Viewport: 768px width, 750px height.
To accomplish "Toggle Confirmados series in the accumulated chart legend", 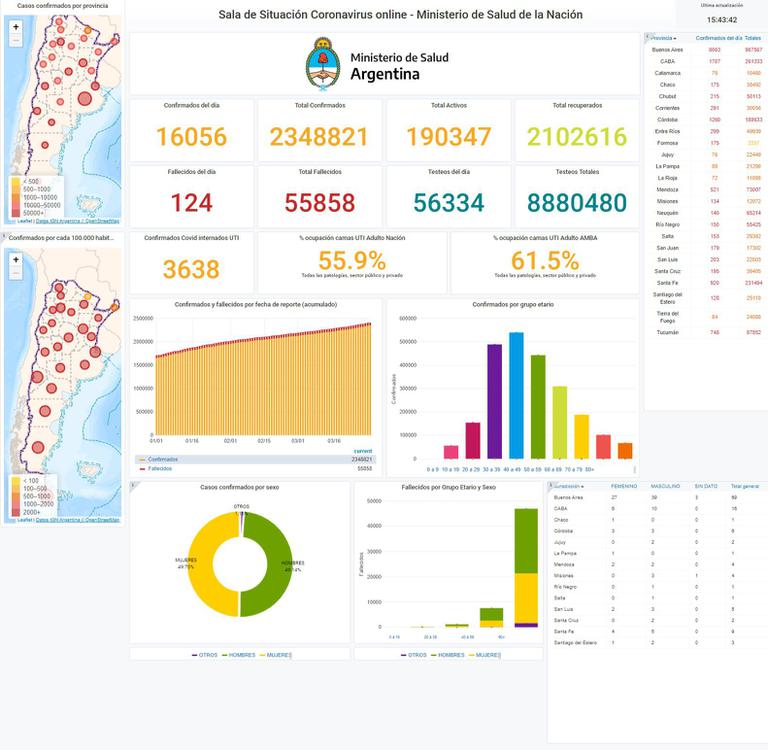I will pyautogui.click(x=163, y=459).
